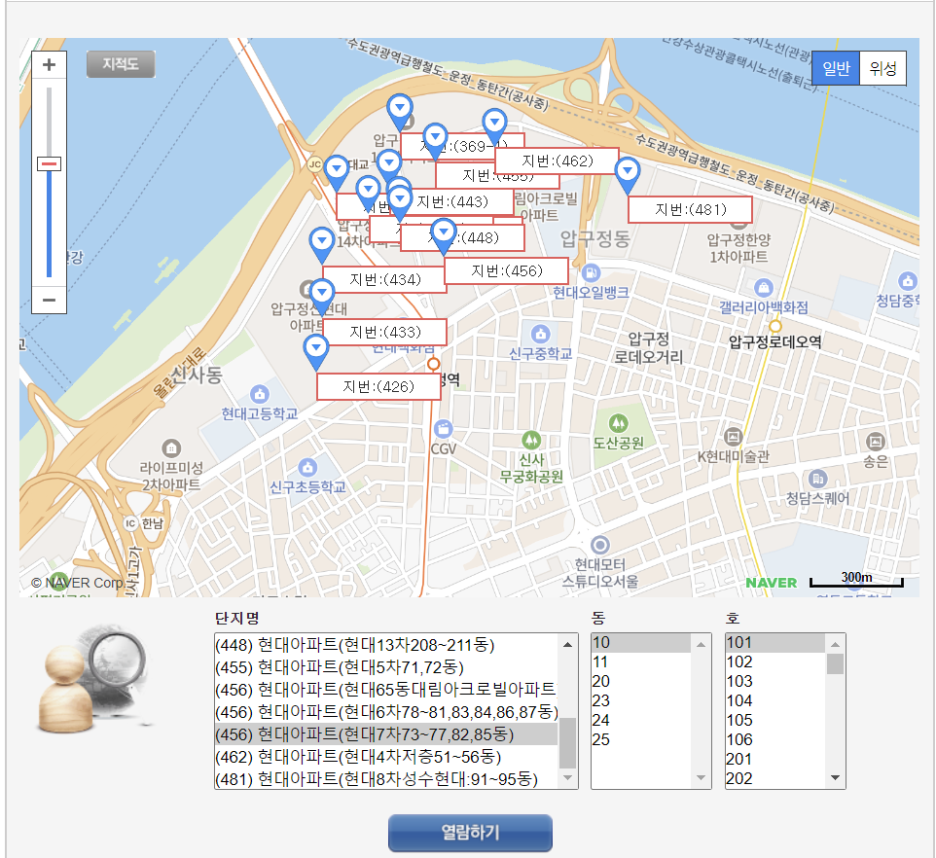This screenshot has height=858, width=936.
Task: Click the topmost map marker pin
Action: point(400,112)
